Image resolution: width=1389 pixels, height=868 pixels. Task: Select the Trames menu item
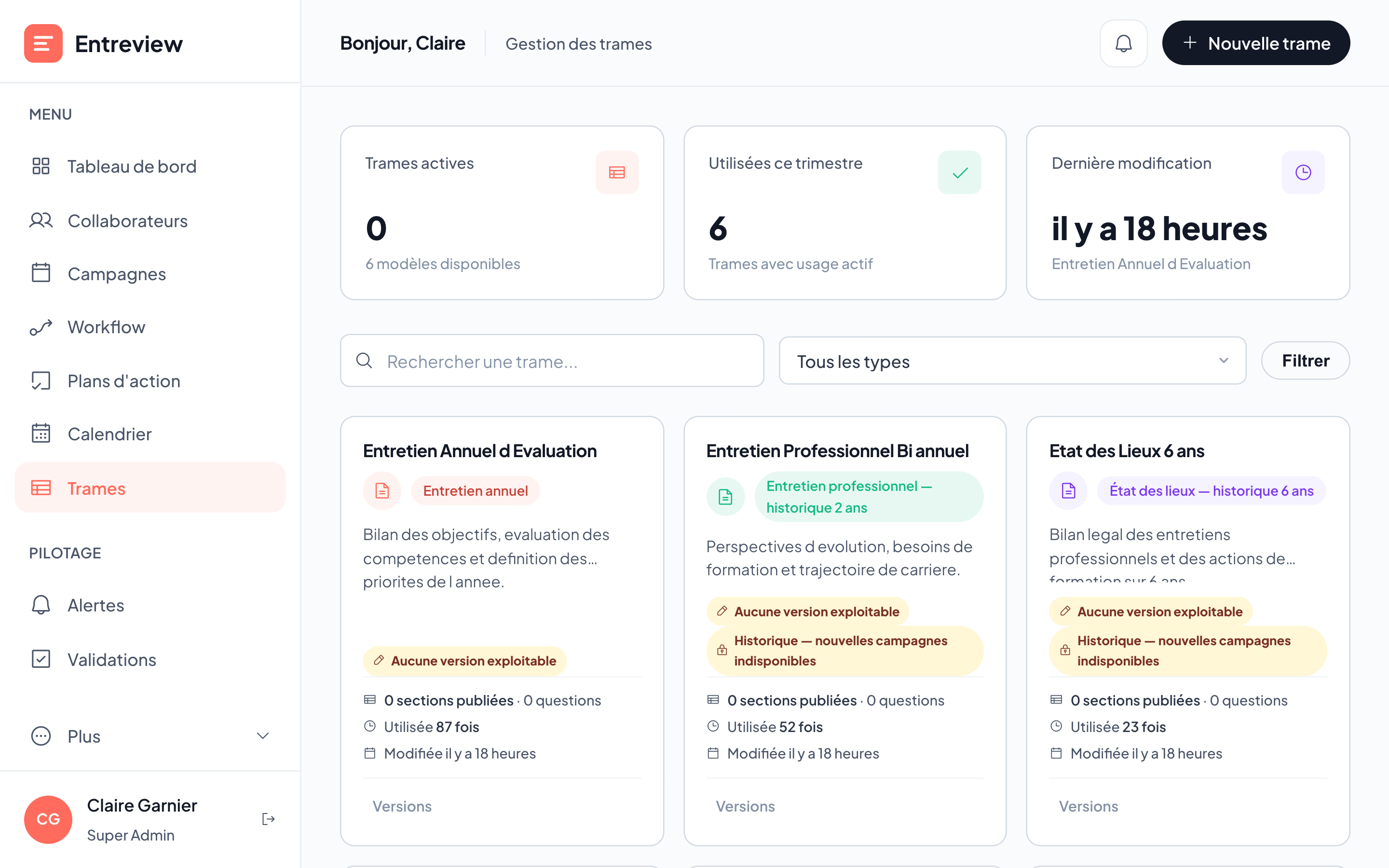150,488
